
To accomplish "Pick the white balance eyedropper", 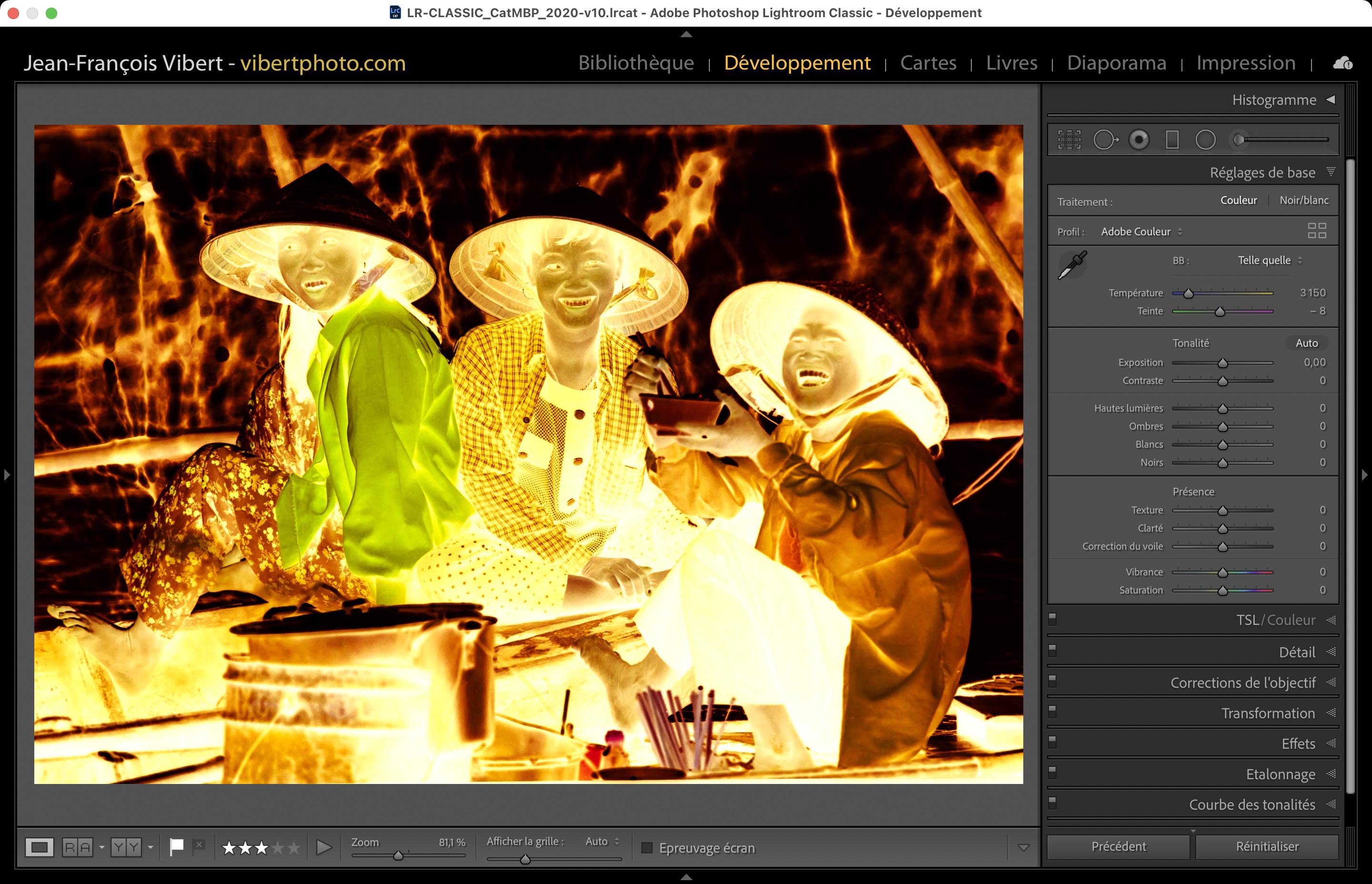I will click(1072, 265).
